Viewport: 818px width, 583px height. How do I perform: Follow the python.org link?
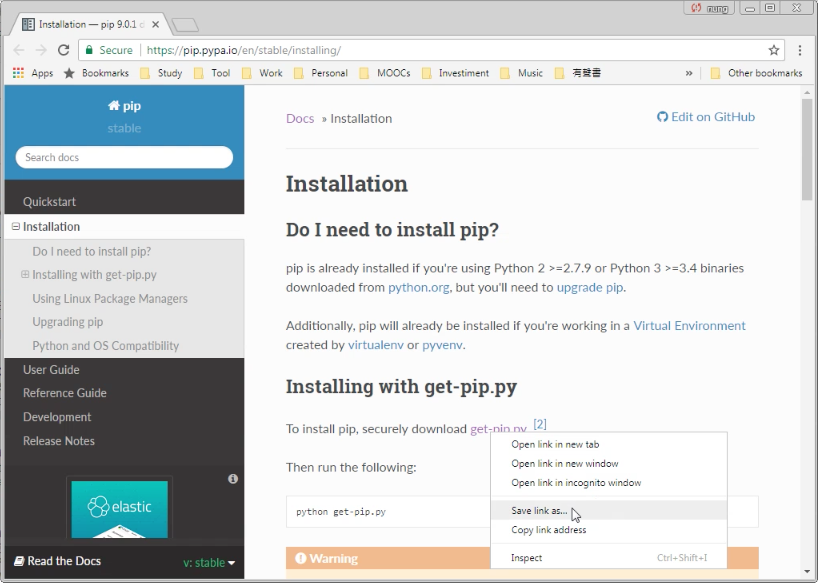click(418, 287)
